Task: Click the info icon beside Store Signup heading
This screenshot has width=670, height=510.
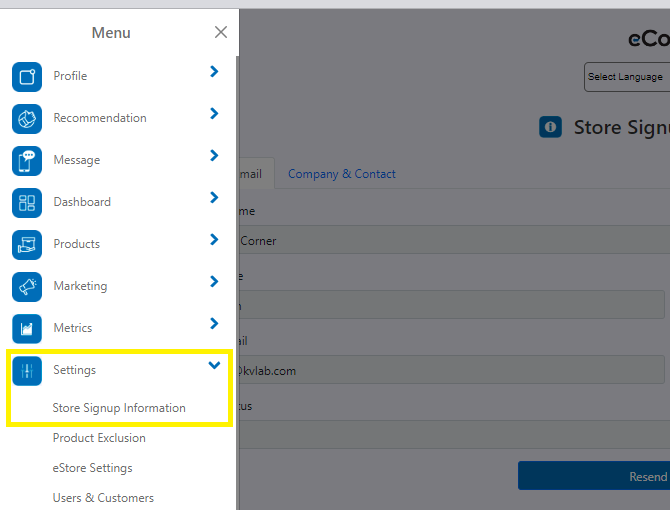Action: [550, 127]
